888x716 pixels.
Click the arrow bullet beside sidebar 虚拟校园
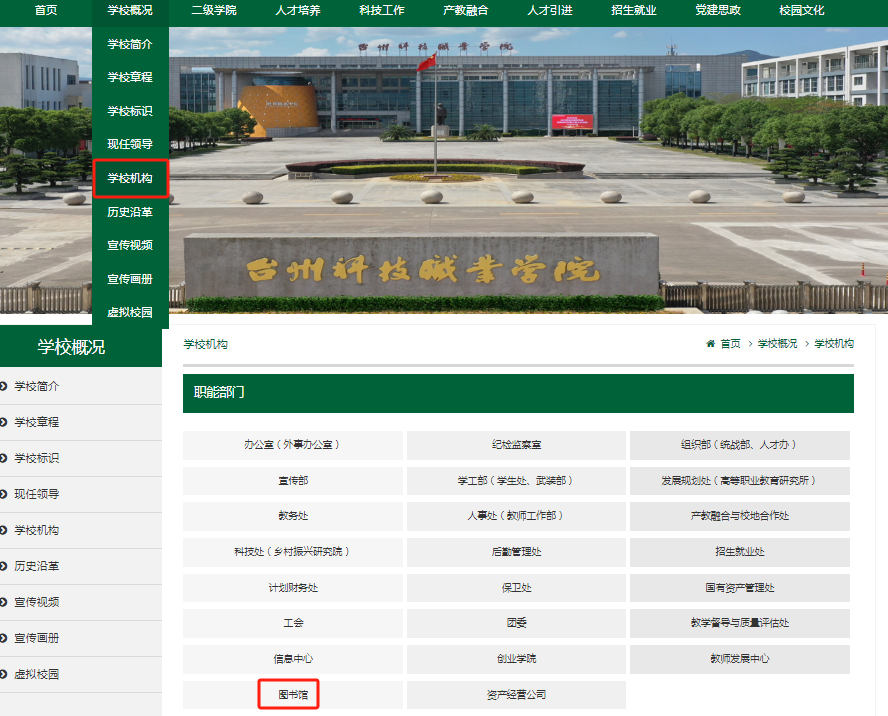point(3,674)
